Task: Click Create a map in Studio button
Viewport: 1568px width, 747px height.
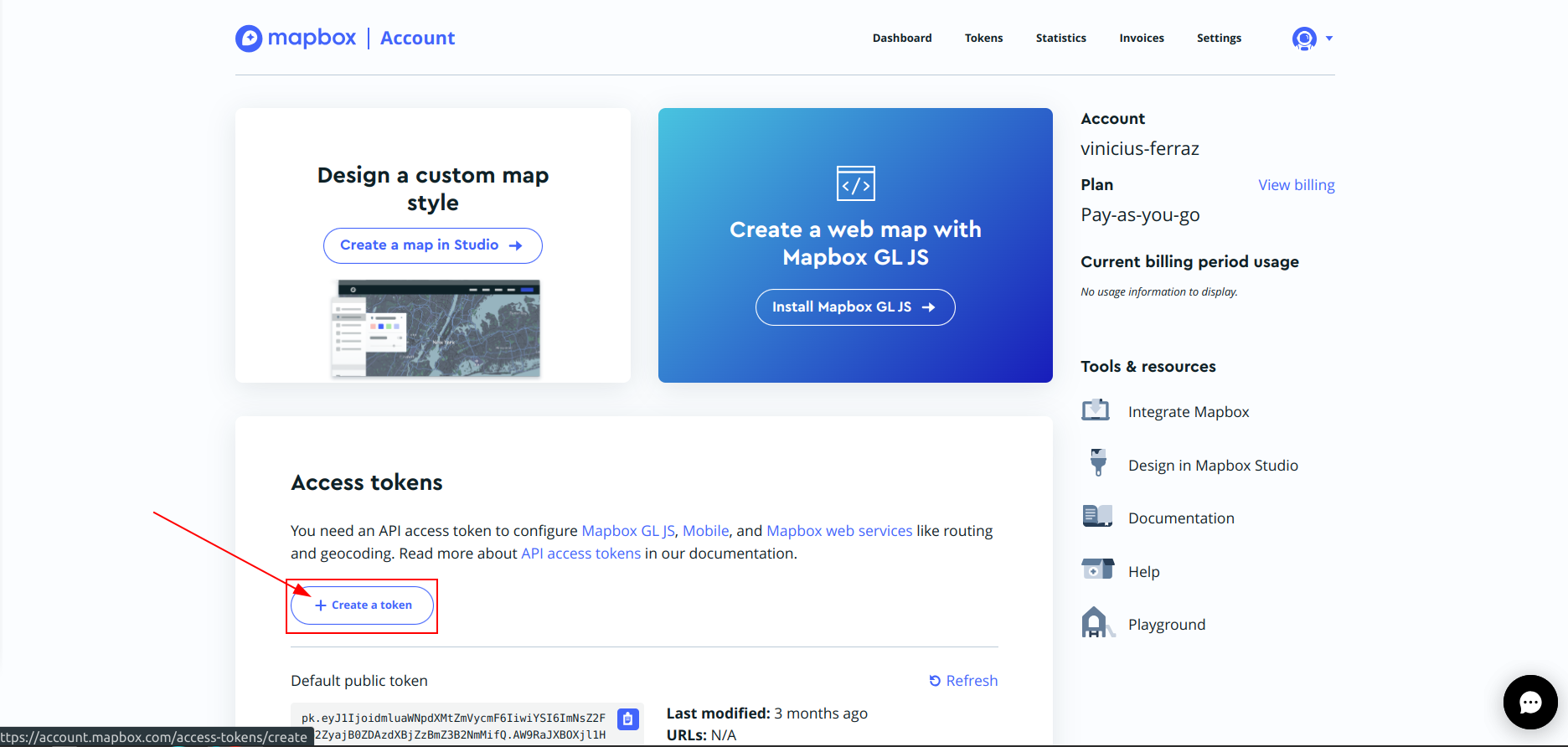Action: tap(432, 245)
